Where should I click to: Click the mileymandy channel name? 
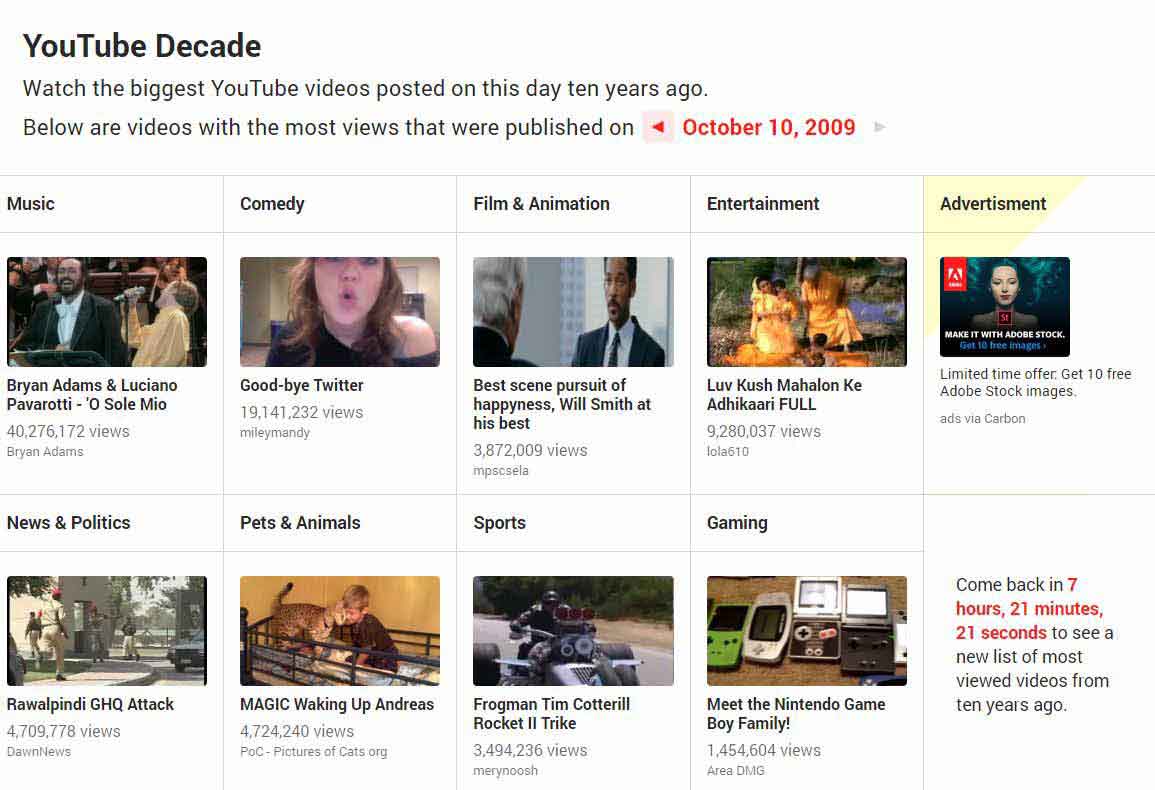coord(275,433)
